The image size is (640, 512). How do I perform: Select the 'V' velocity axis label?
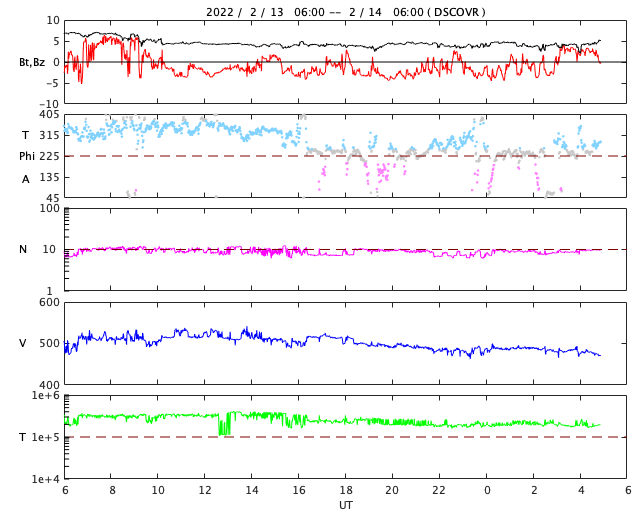(23, 343)
